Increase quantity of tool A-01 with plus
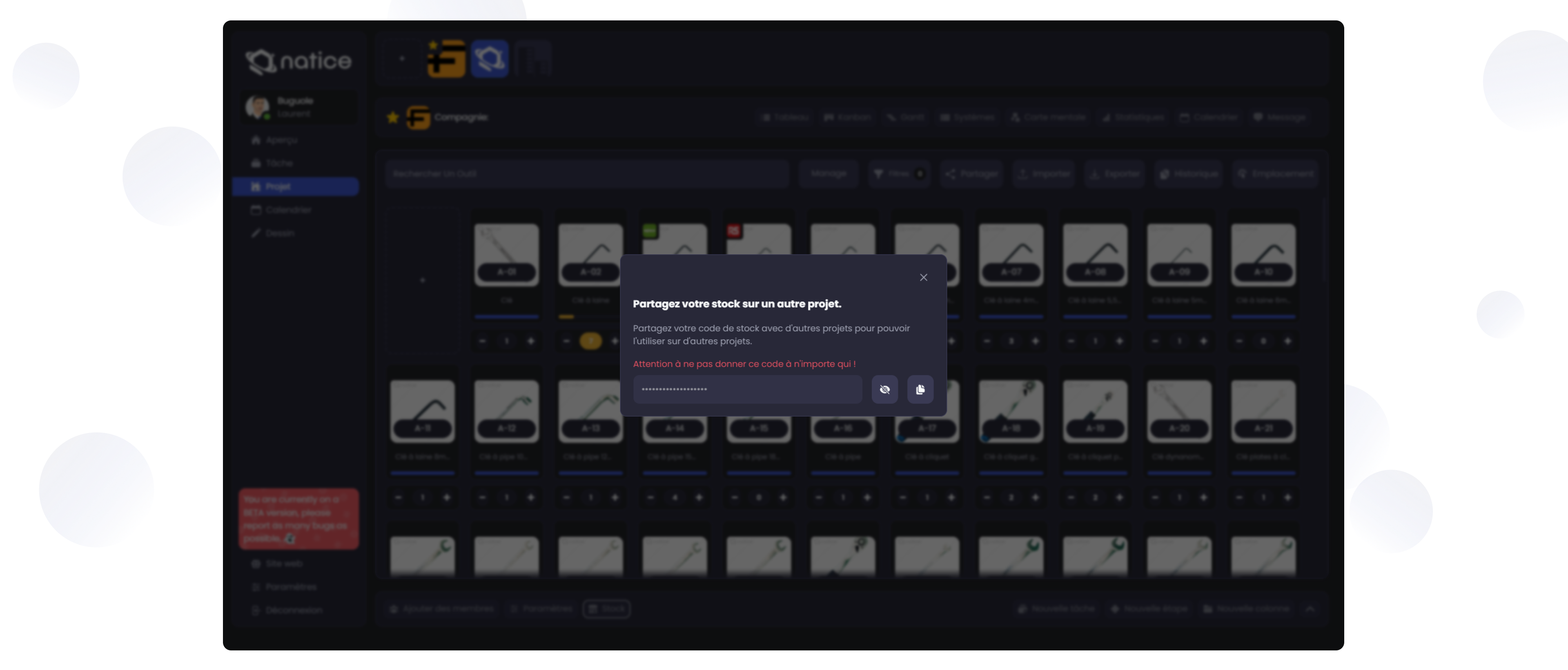 click(530, 341)
